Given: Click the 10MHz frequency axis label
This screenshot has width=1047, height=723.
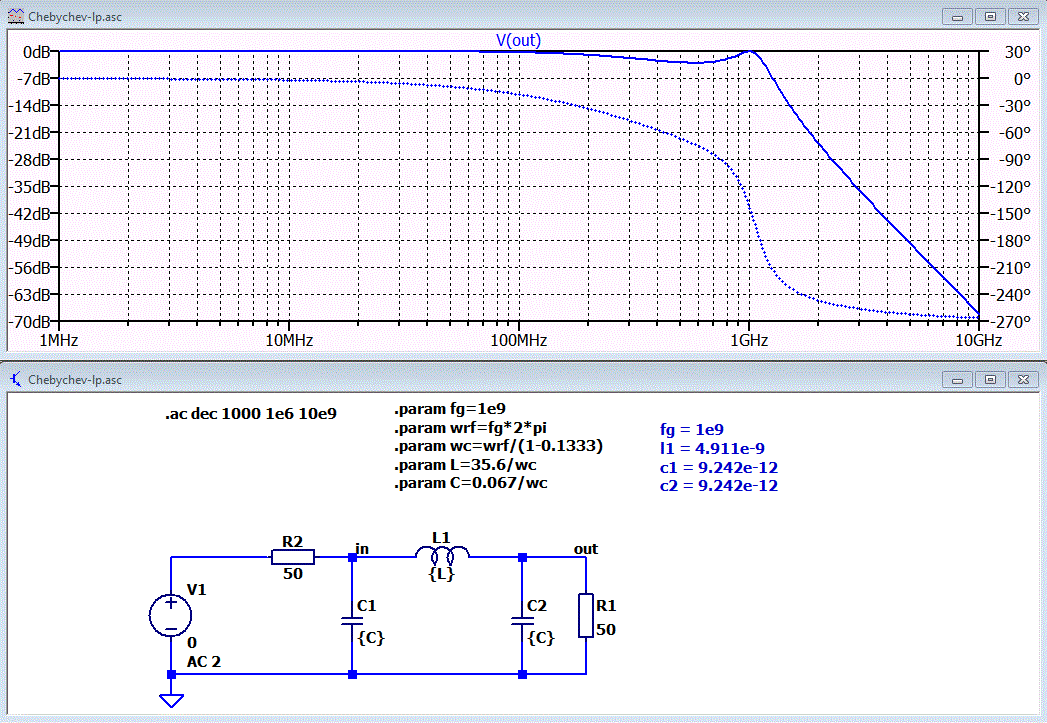Looking at the screenshot, I should [289, 340].
